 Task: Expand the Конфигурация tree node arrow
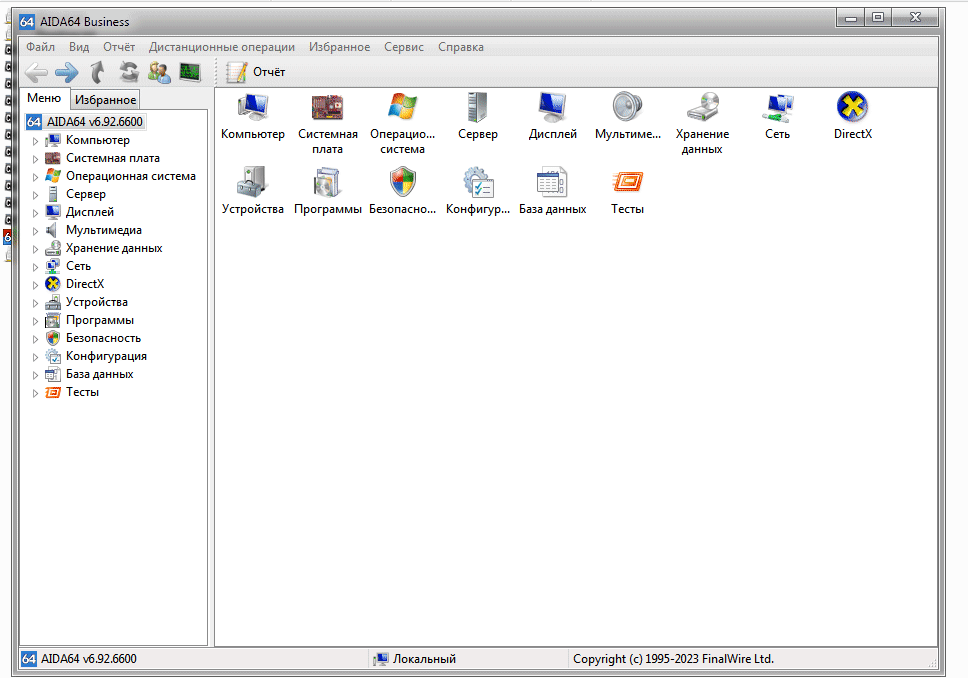(x=35, y=357)
